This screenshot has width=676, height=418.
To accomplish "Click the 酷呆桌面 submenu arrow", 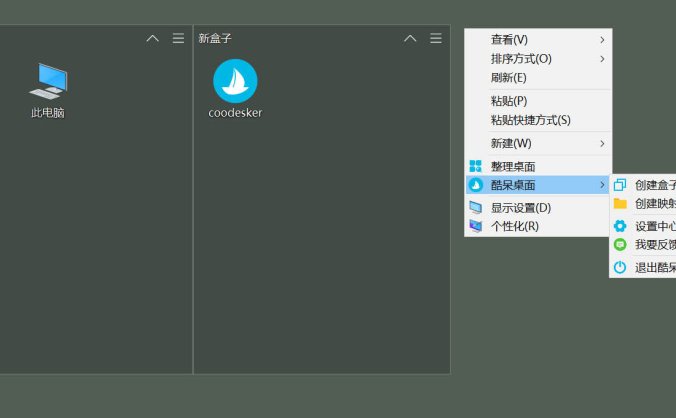I will pos(602,185).
